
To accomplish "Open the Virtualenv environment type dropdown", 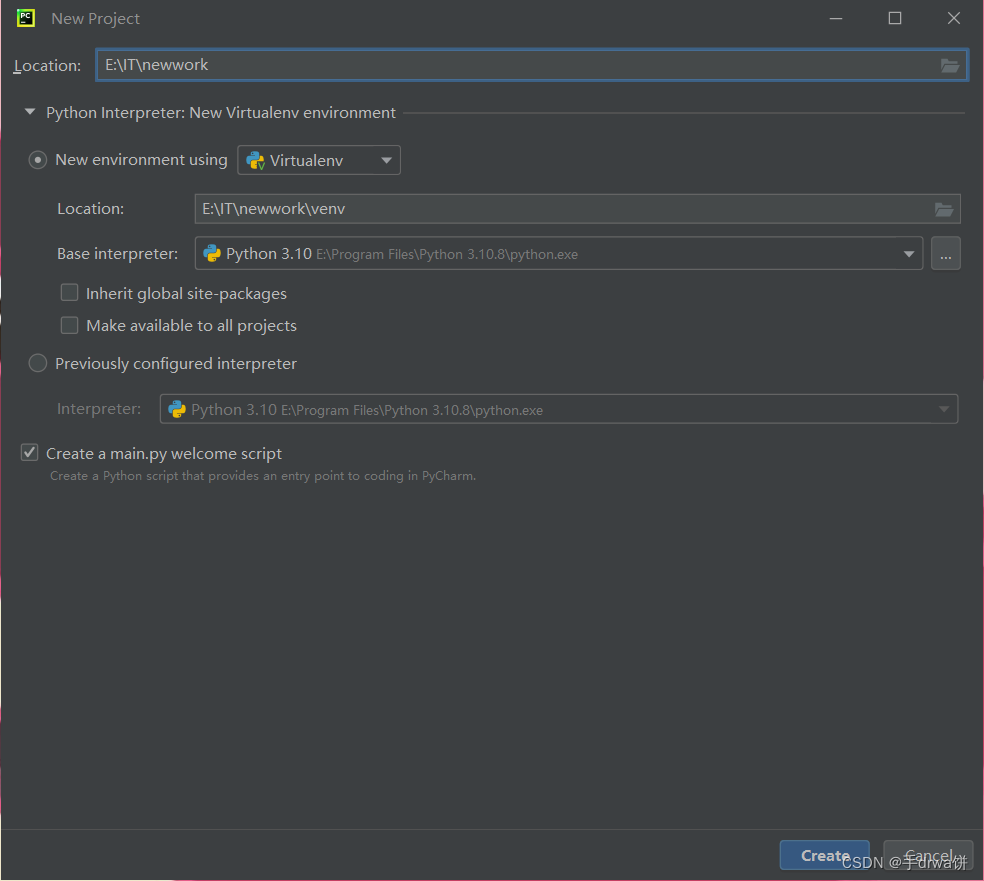I will coord(387,160).
